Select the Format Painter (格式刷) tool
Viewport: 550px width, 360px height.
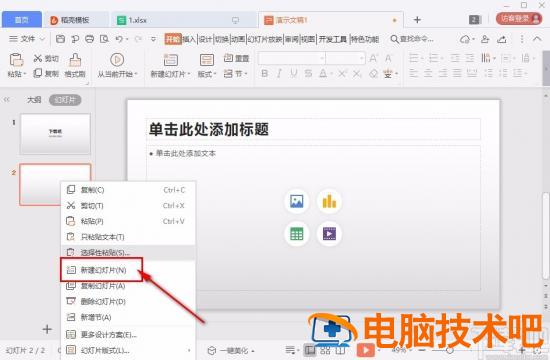pos(75,65)
